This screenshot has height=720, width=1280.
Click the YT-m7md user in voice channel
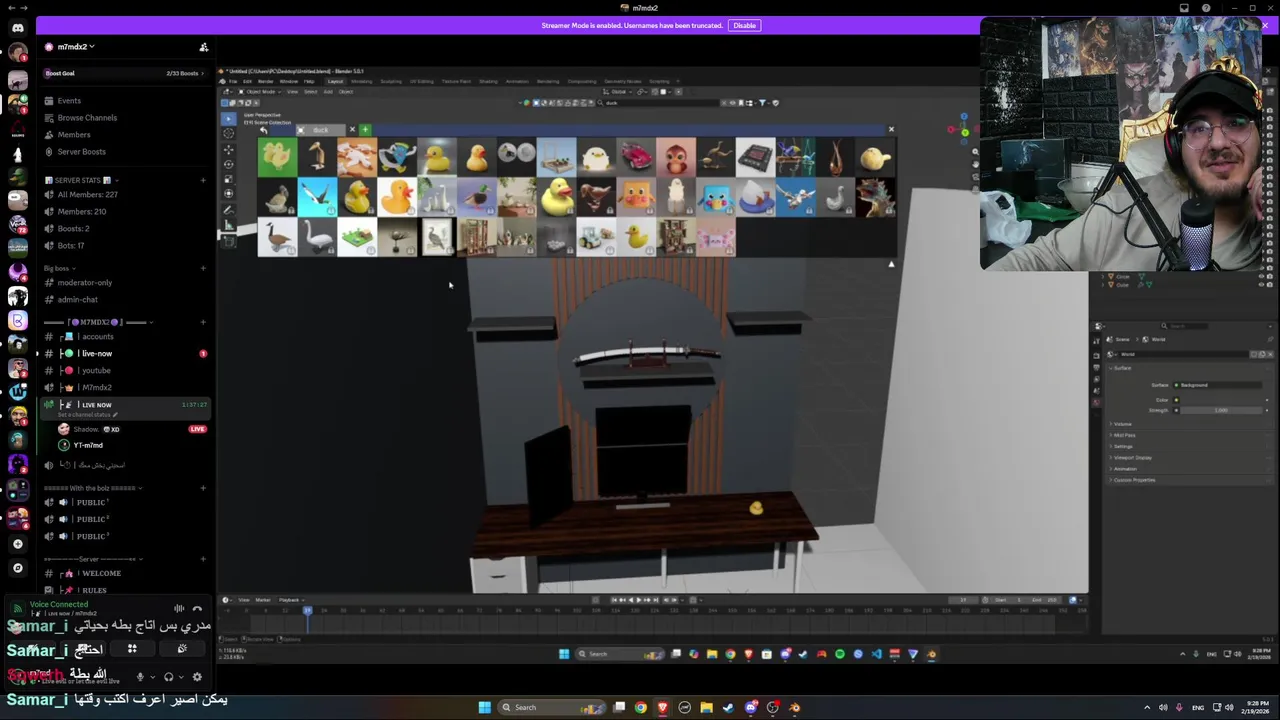(88, 446)
